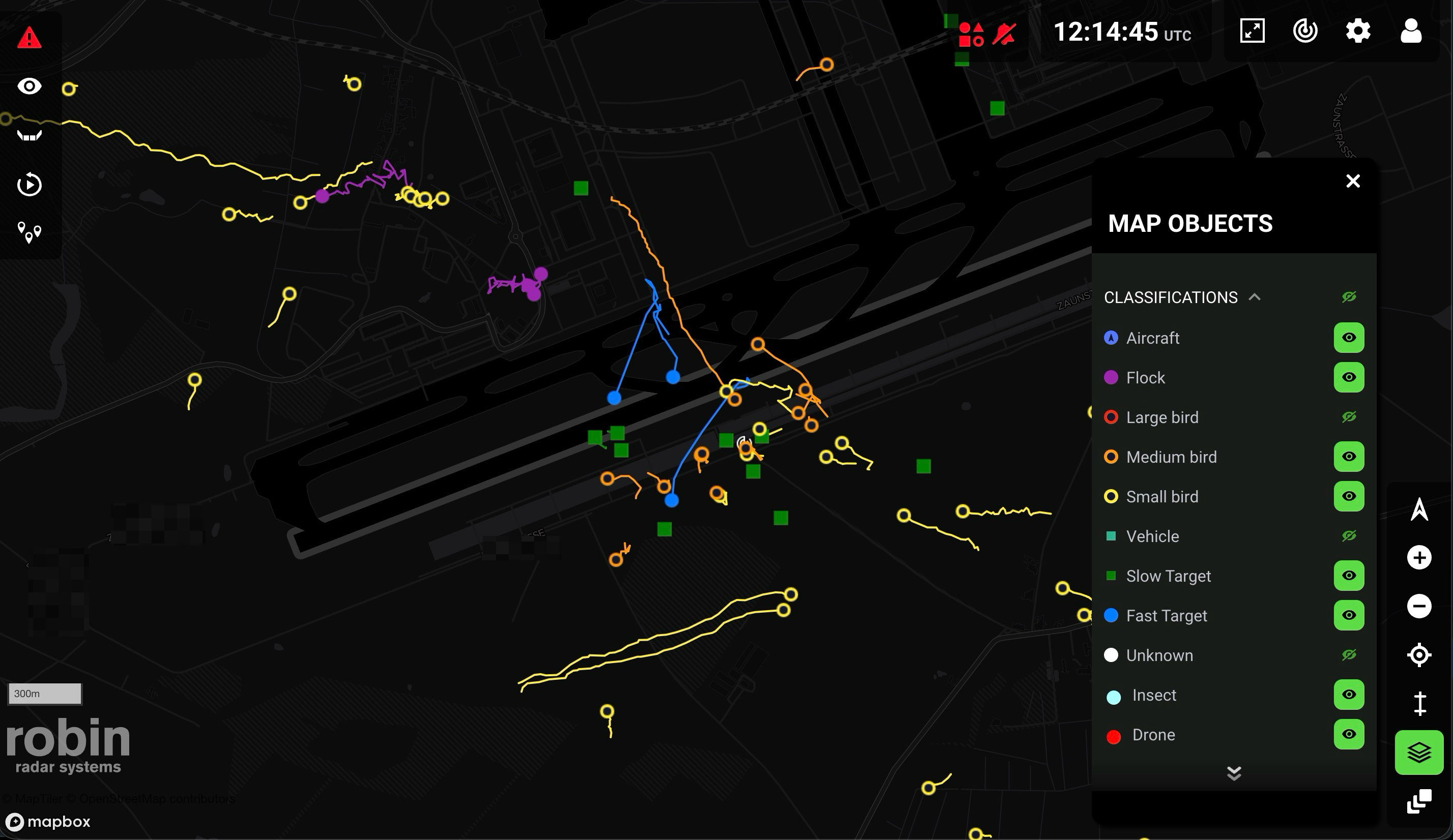Hide Small bird classification tracks

pyautogui.click(x=1349, y=496)
